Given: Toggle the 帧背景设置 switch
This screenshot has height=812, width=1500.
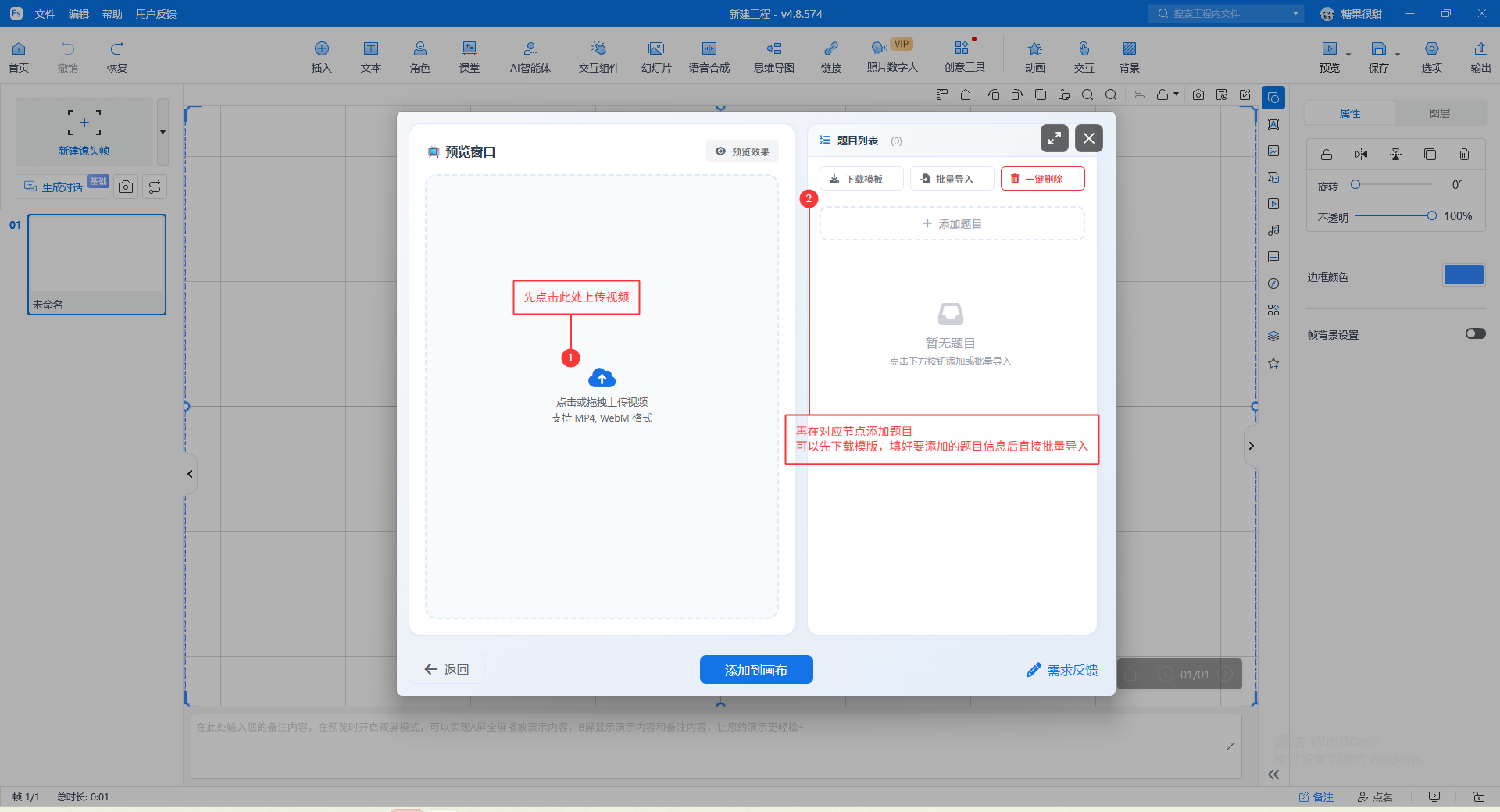Looking at the screenshot, I should (1475, 334).
